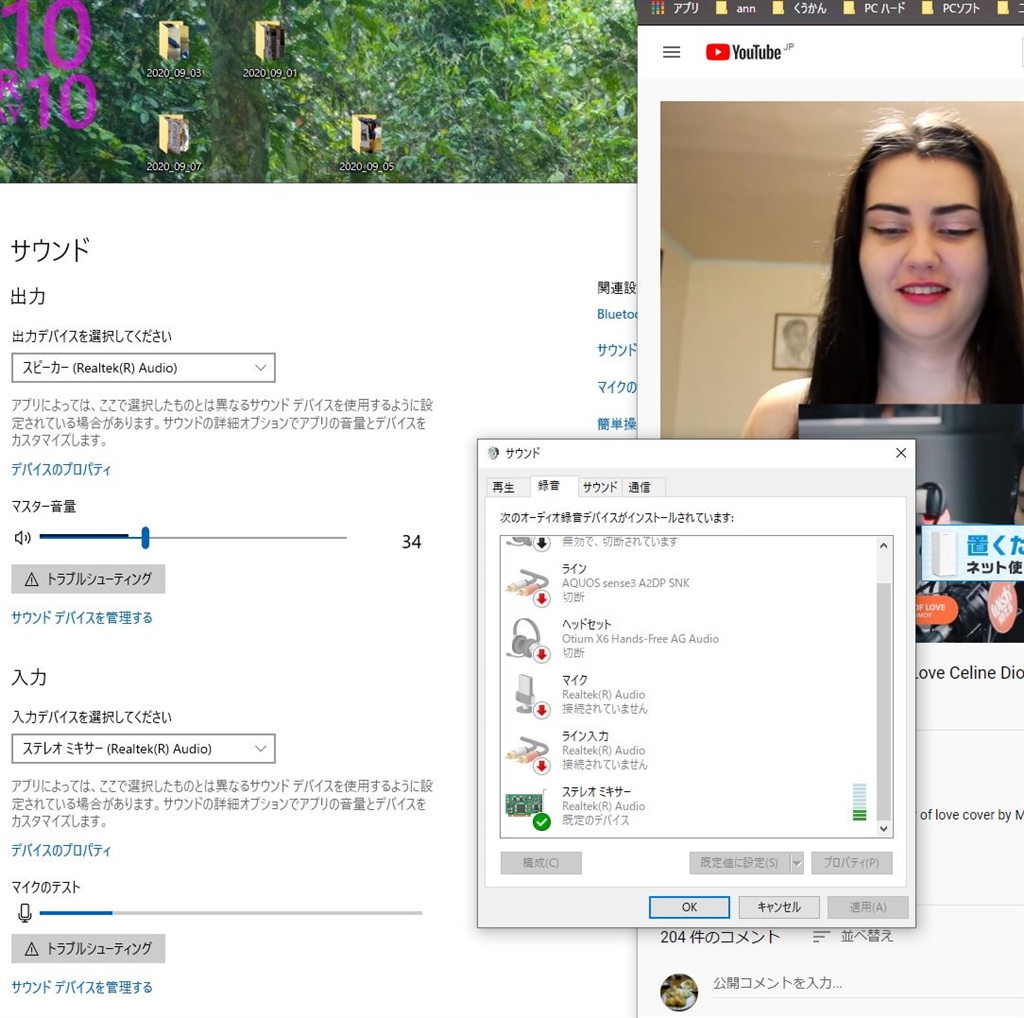Select the ライン入力 Realtek device
Viewport: 1024px width, 1018px height.
tap(688, 750)
